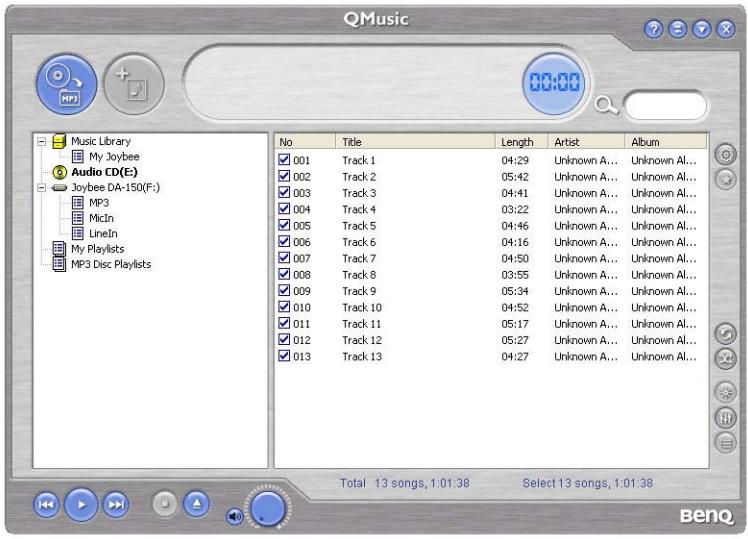Image resolution: width=748 pixels, height=539 pixels.
Task: Uncheck the checkbox for track 001
Action: [x=284, y=159]
